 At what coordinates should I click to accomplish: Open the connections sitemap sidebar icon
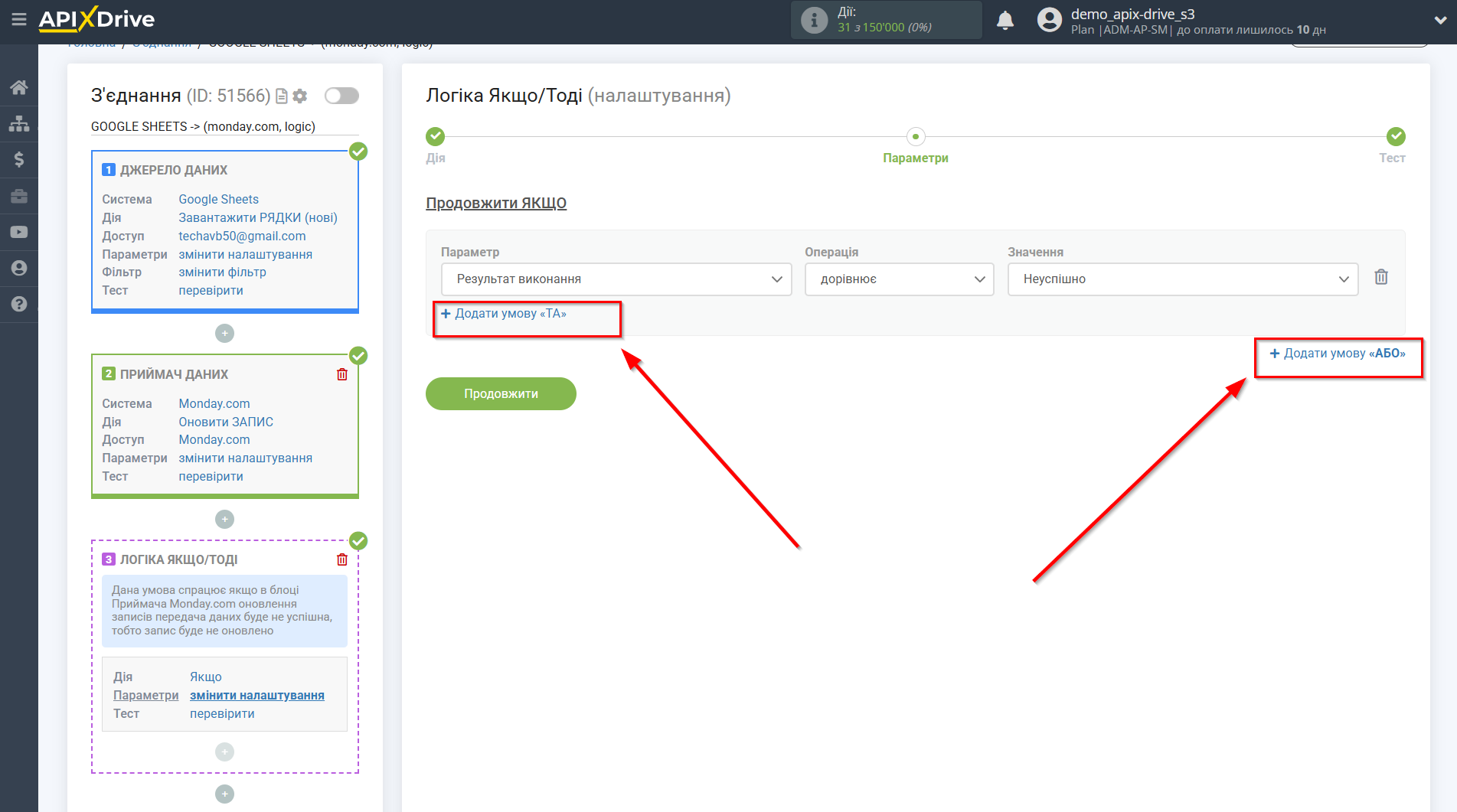(19, 123)
